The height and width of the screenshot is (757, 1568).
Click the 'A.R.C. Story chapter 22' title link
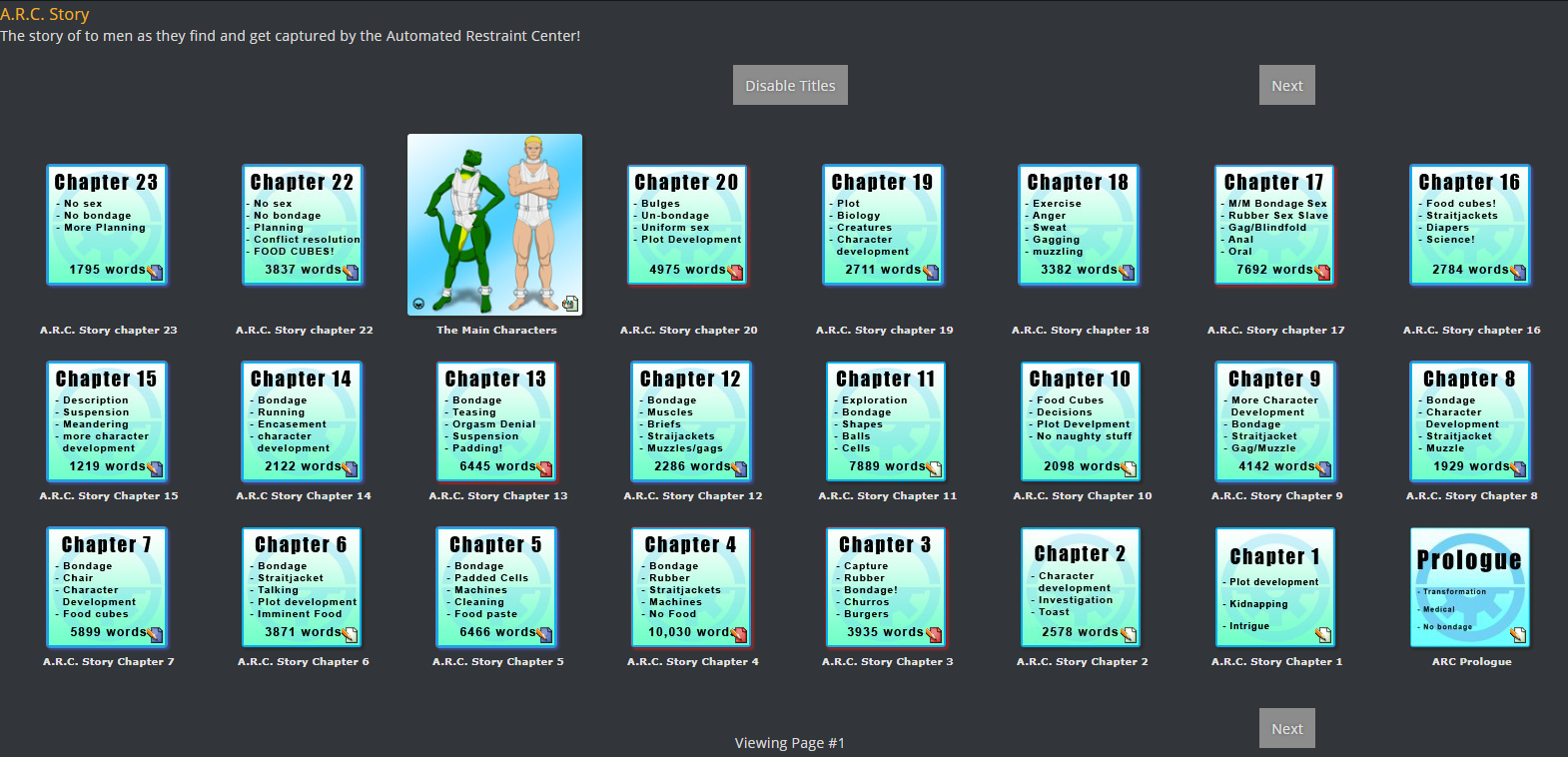(305, 330)
